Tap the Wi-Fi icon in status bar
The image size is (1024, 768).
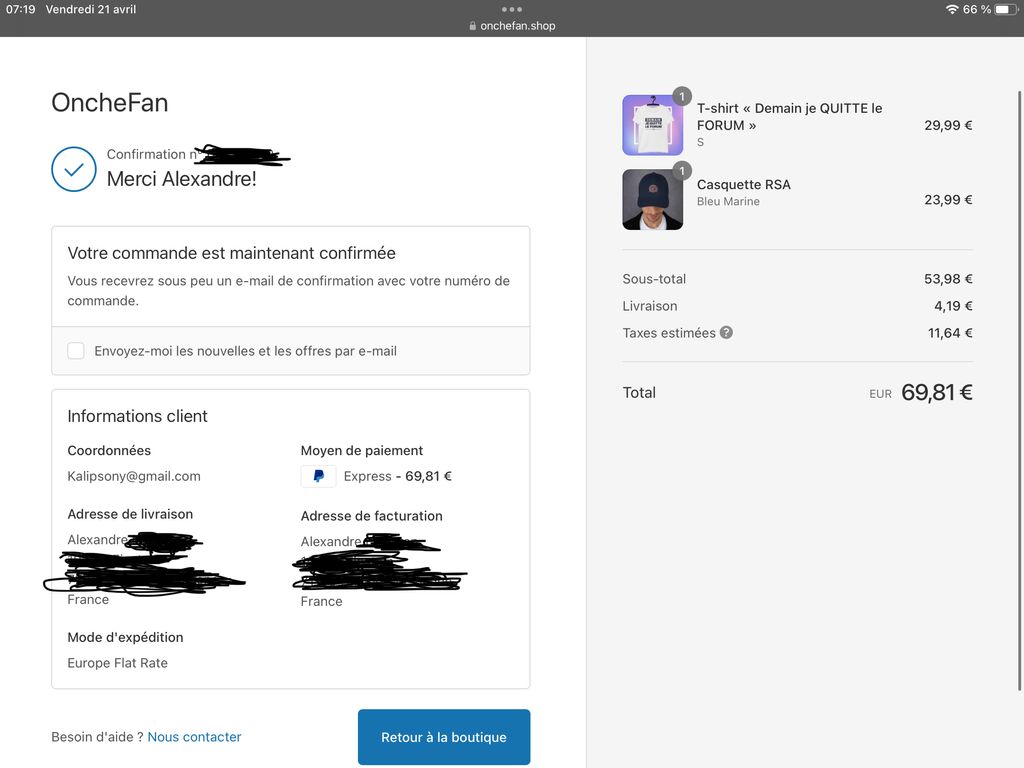pos(951,9)
